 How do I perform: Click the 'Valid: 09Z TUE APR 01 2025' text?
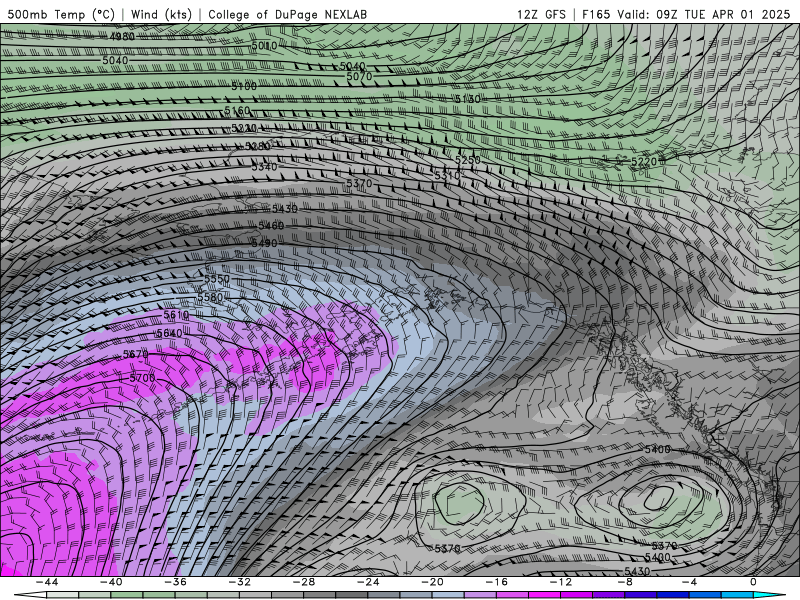pyautogui.click(x=704, y=14)
